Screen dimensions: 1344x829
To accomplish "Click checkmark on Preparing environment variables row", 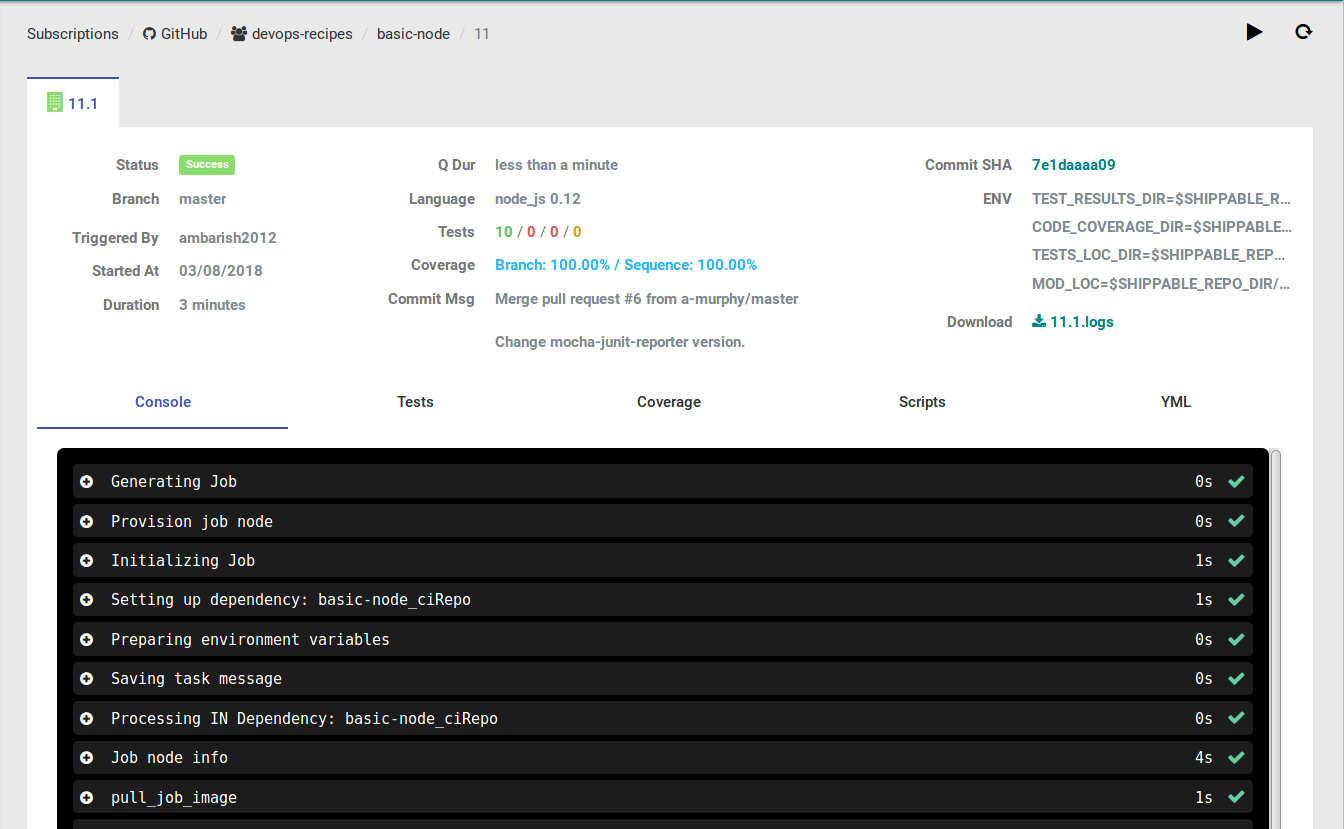I will (x=1236, y=639).
